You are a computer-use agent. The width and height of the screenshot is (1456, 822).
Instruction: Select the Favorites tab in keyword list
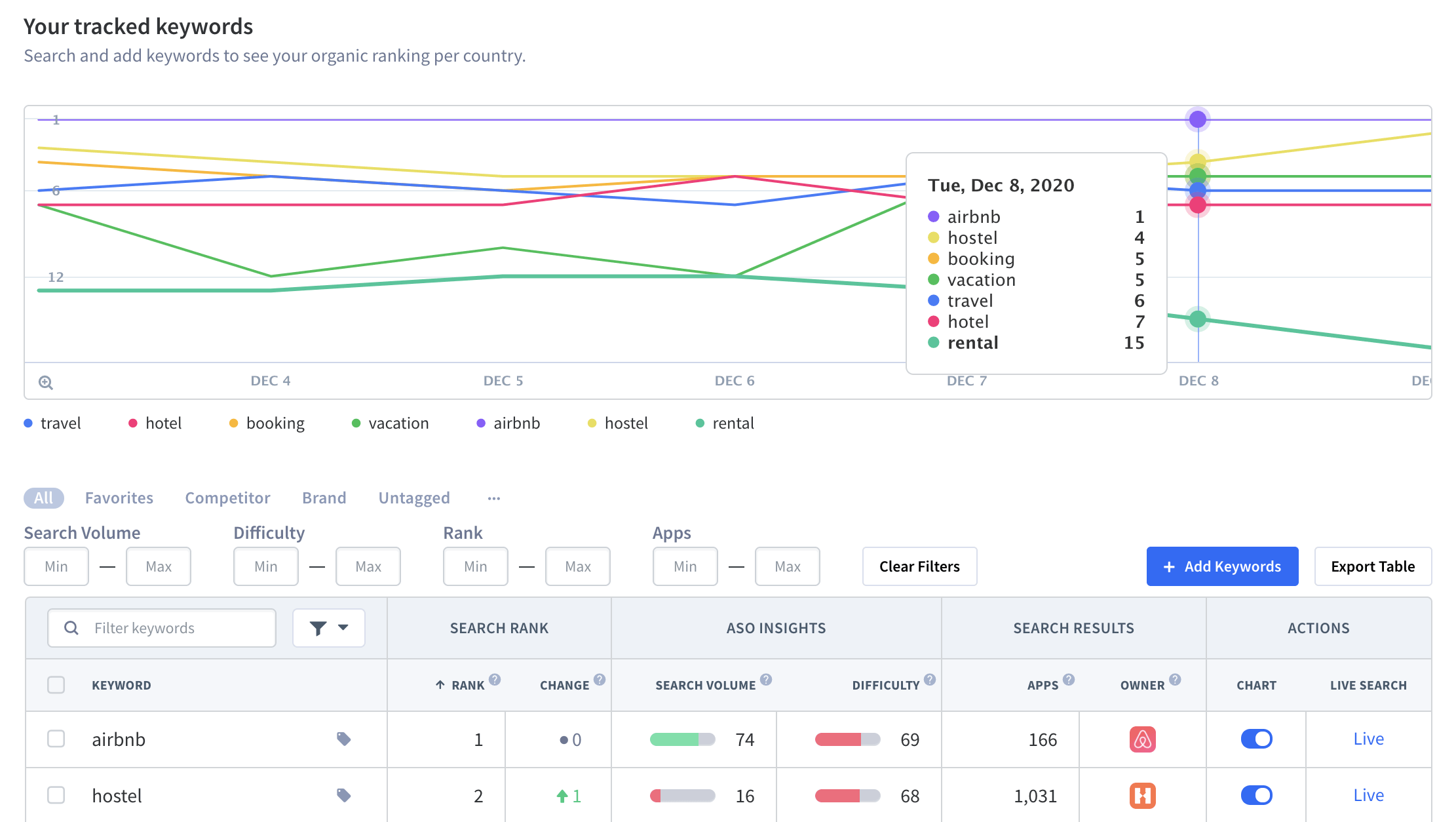pos(119,497)
